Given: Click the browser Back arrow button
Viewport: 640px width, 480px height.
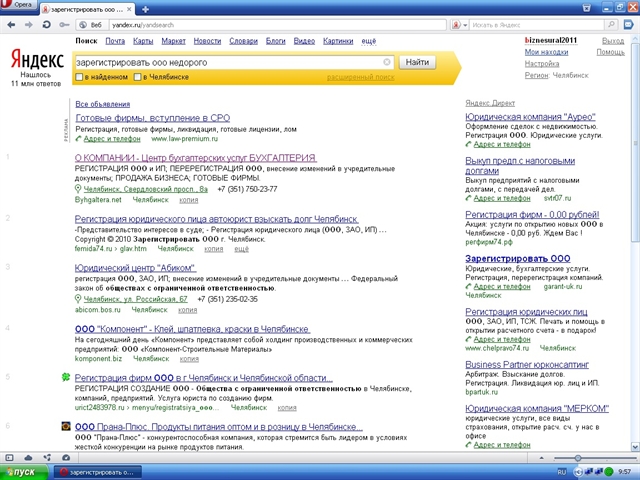Looking at the screenshot, I should [x=9, y=23].
